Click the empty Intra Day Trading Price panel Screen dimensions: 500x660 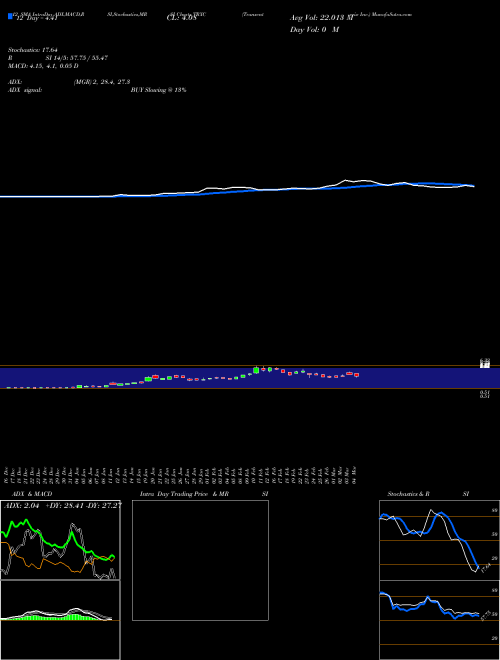pos(200,560)
